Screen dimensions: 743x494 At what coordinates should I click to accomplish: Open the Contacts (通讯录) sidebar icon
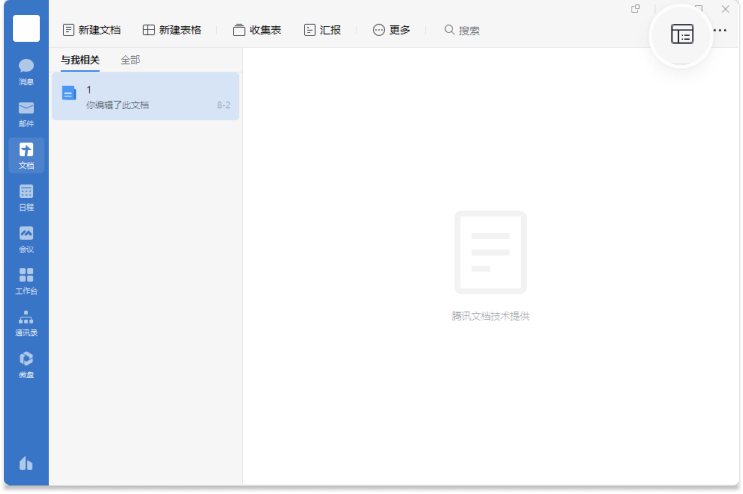26,323
